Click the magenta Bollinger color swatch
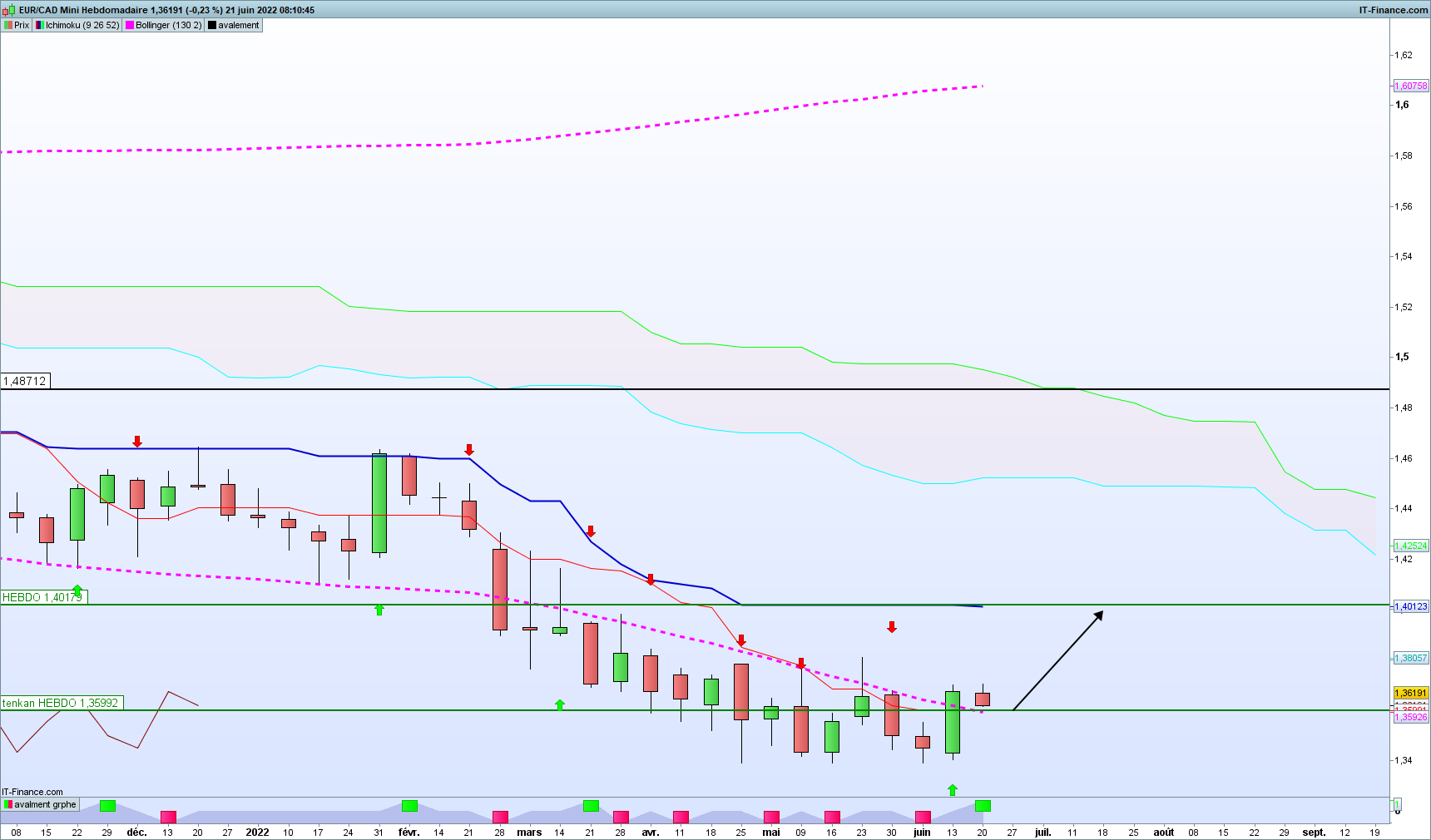Image resolution: width=1431 pixels, height=840 pixels. (x=130, y=25)
